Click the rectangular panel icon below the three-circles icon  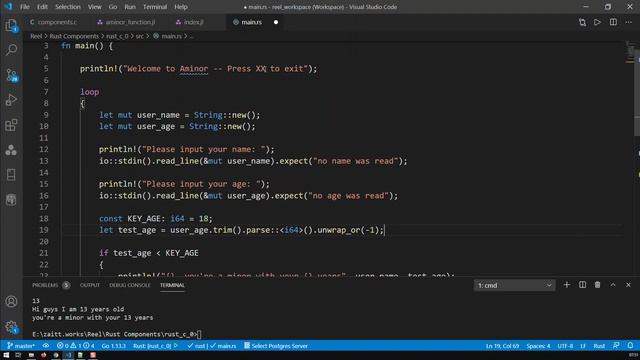pos(11,175)
